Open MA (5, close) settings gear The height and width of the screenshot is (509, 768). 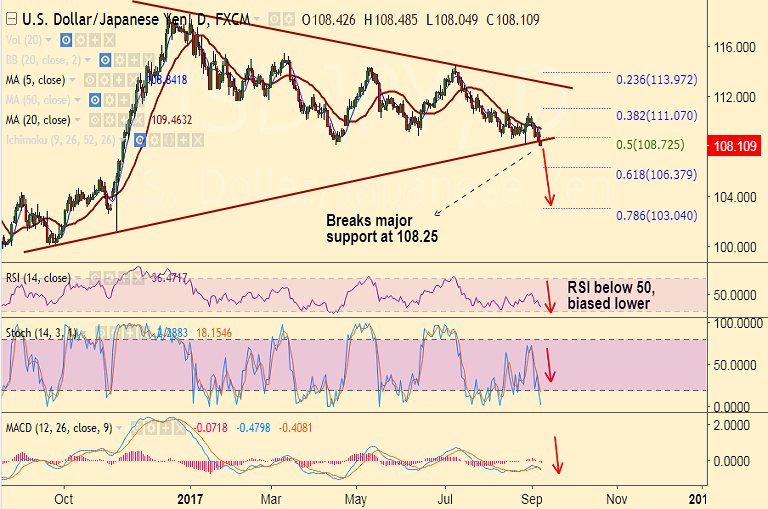point(104,80)
